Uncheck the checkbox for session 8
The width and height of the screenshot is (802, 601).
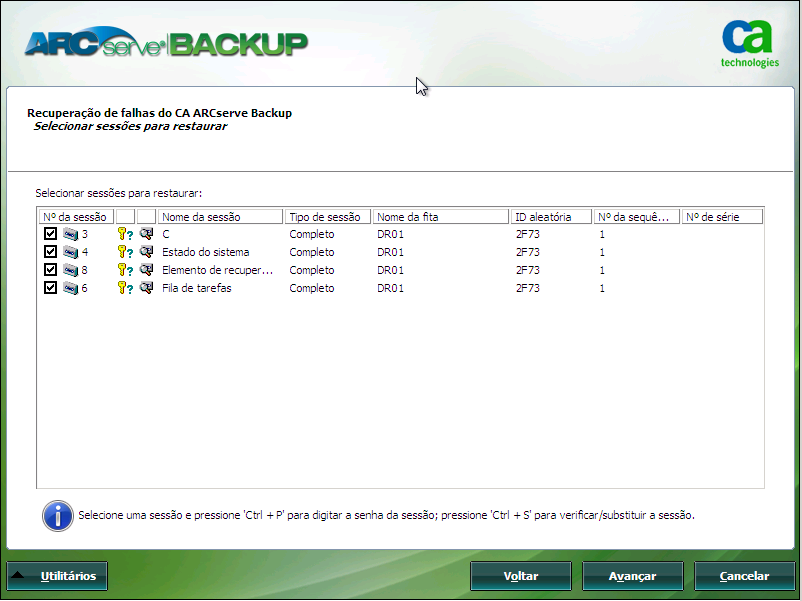click(x=50, y=270)
